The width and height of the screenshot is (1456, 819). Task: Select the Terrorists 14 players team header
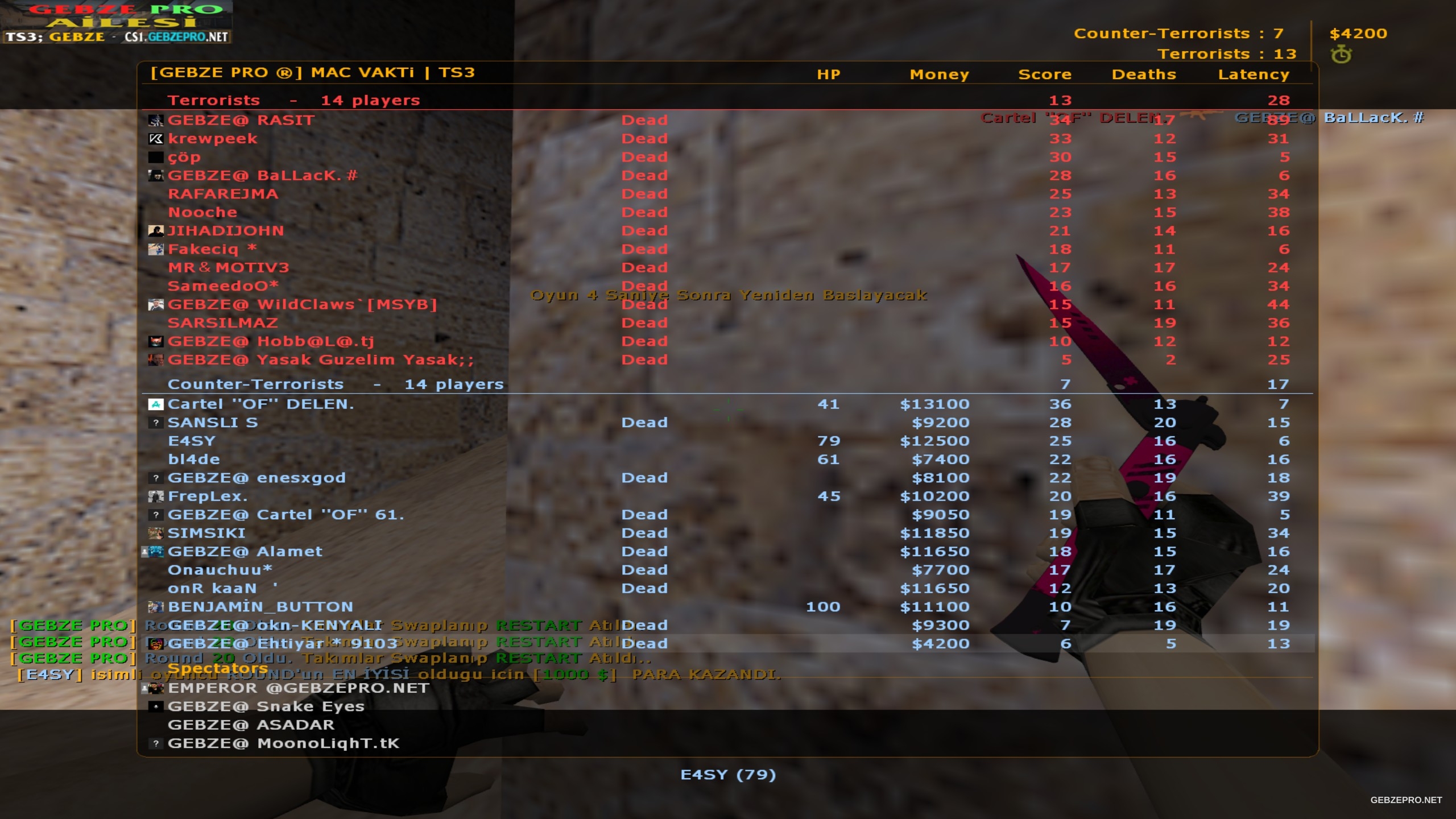293,101
